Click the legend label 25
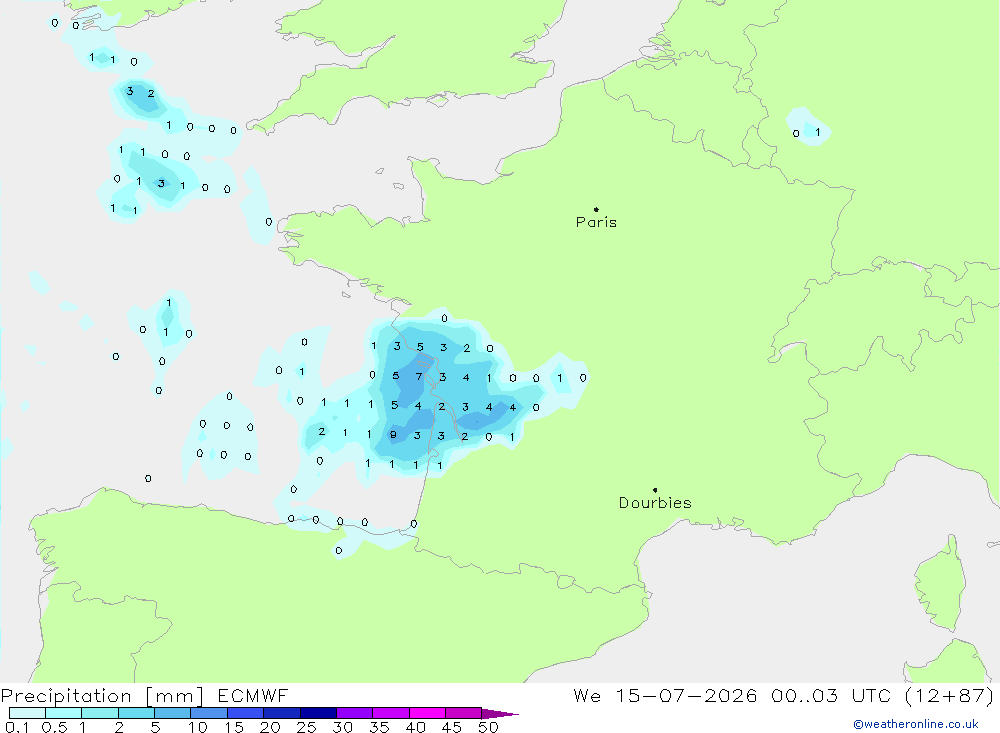 [x=306, y=727]
